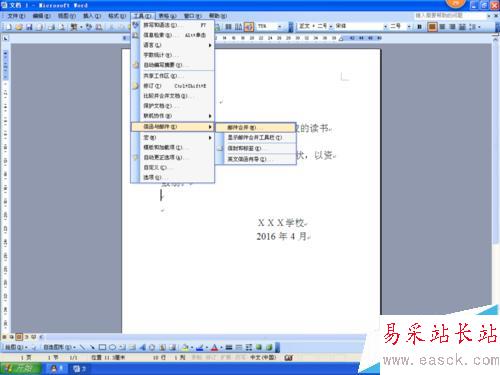Click the Shadow Style green icon
The image size is (500, 375).
coord(259,347)
